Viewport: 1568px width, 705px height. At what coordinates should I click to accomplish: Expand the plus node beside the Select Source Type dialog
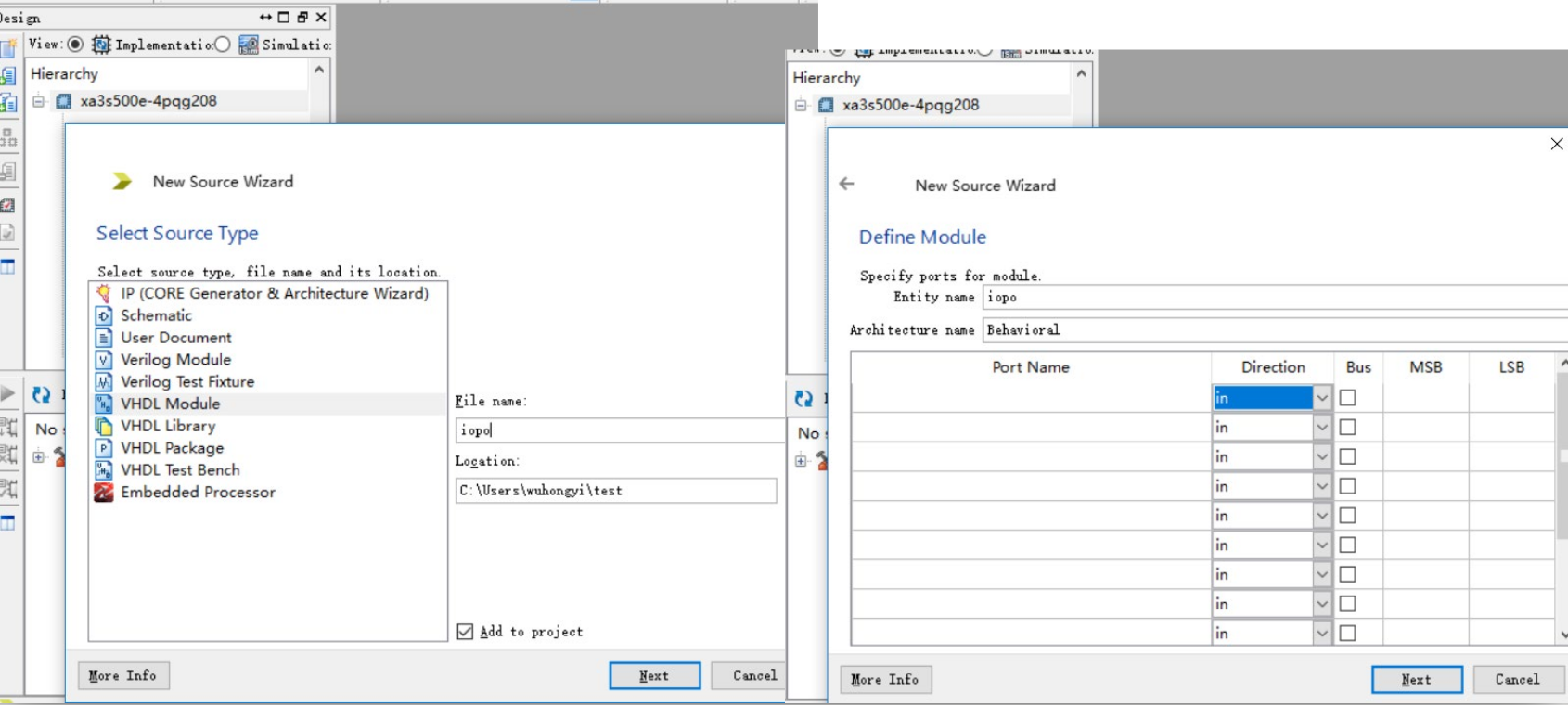[x=38, y=456]
